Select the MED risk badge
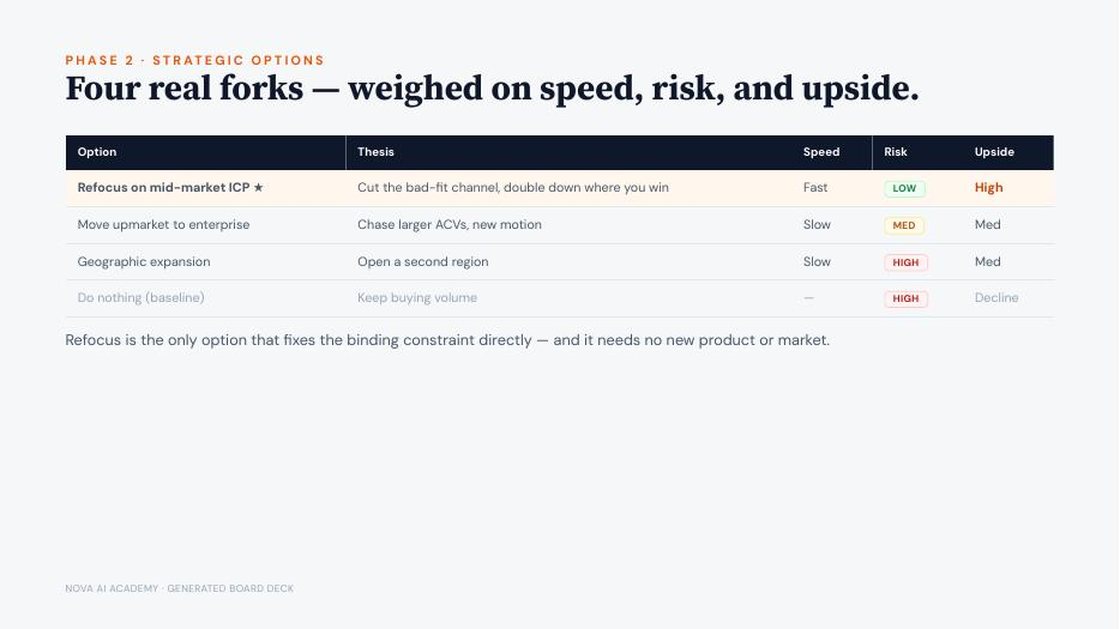This screenshot has width=1120, height=629. coord(904,226)
